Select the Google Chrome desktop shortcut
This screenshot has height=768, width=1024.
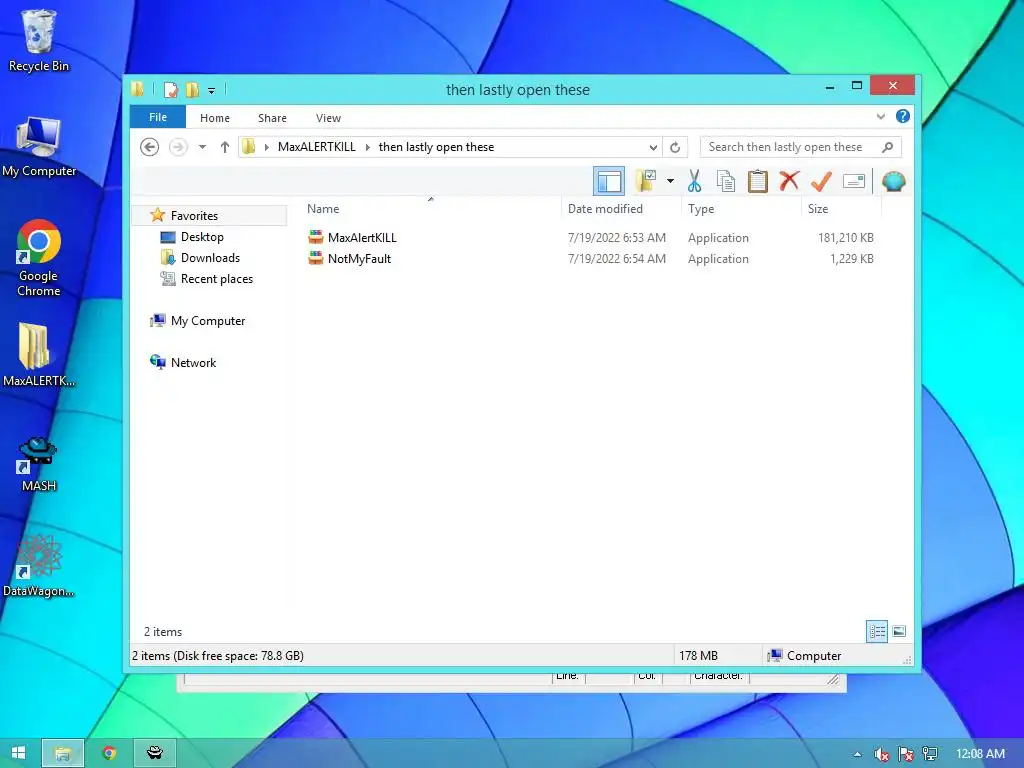[39, 259]
